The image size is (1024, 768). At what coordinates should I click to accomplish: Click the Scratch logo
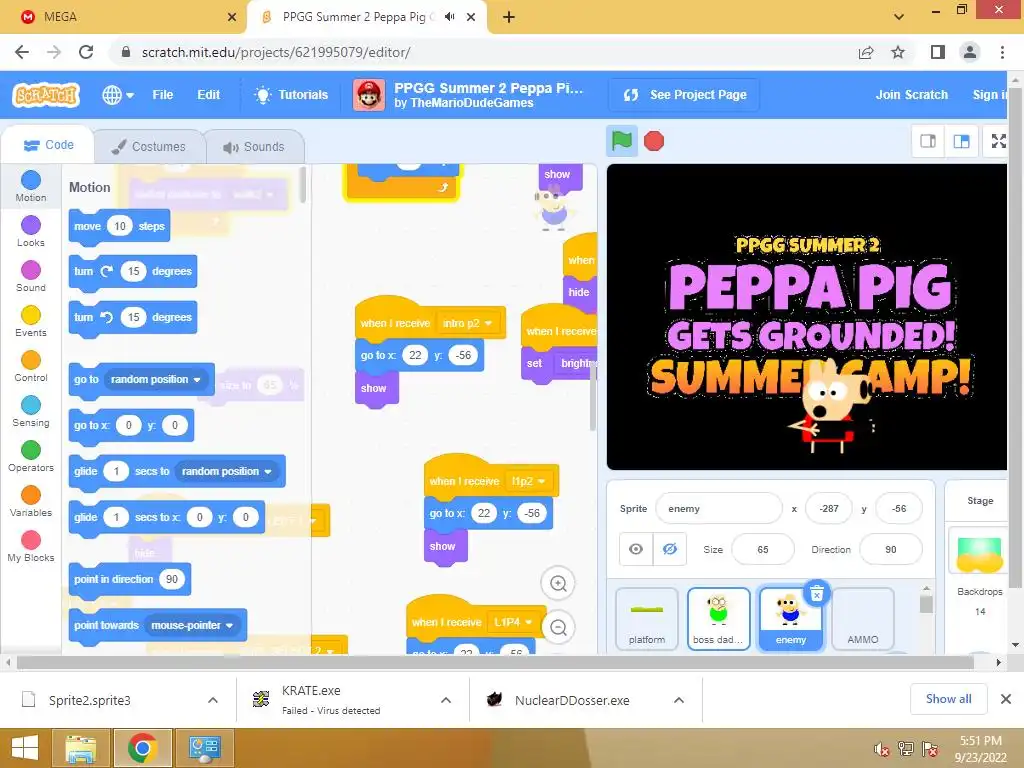[46, 95]
